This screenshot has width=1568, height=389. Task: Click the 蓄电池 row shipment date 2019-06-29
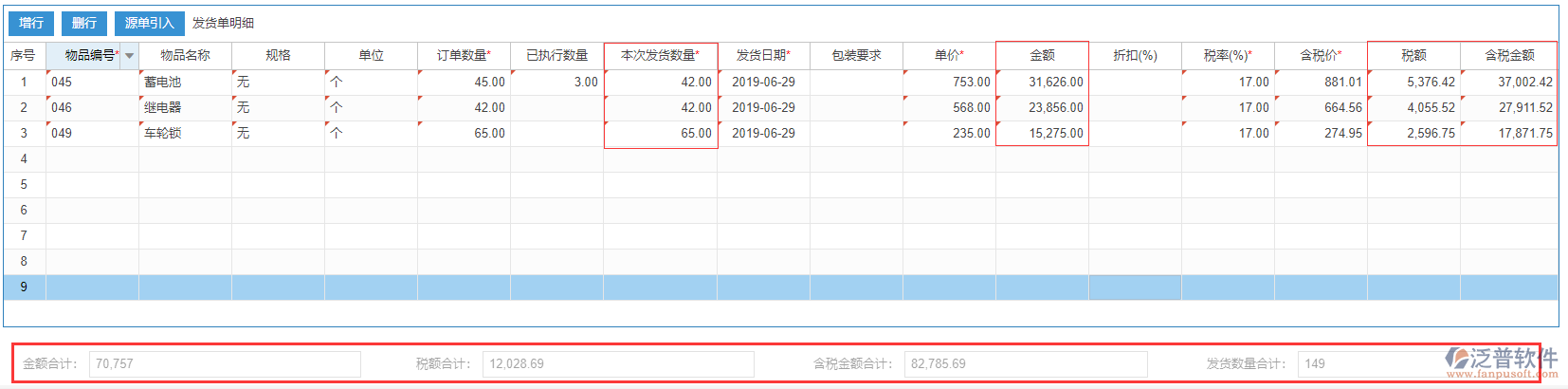pyautogui.click(x=763, y=83)
